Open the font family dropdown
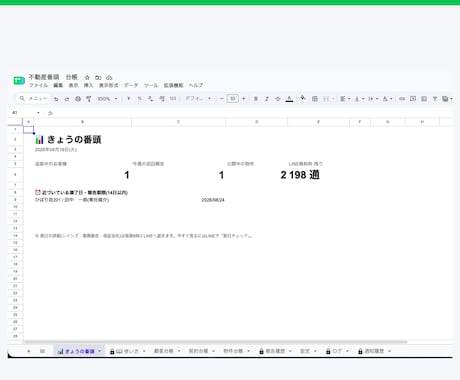The height and width of the screenshot is (380, 460). tap(198, 99)
